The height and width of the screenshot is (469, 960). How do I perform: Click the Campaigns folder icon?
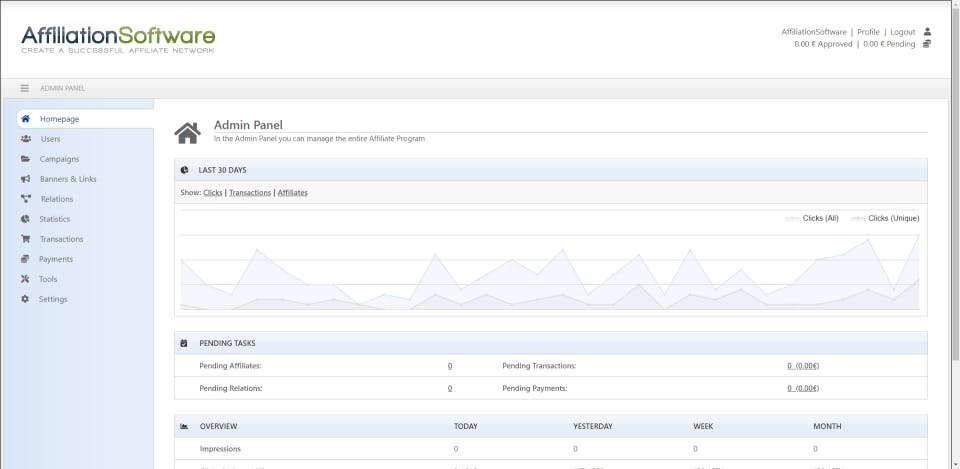click(25, 159)
